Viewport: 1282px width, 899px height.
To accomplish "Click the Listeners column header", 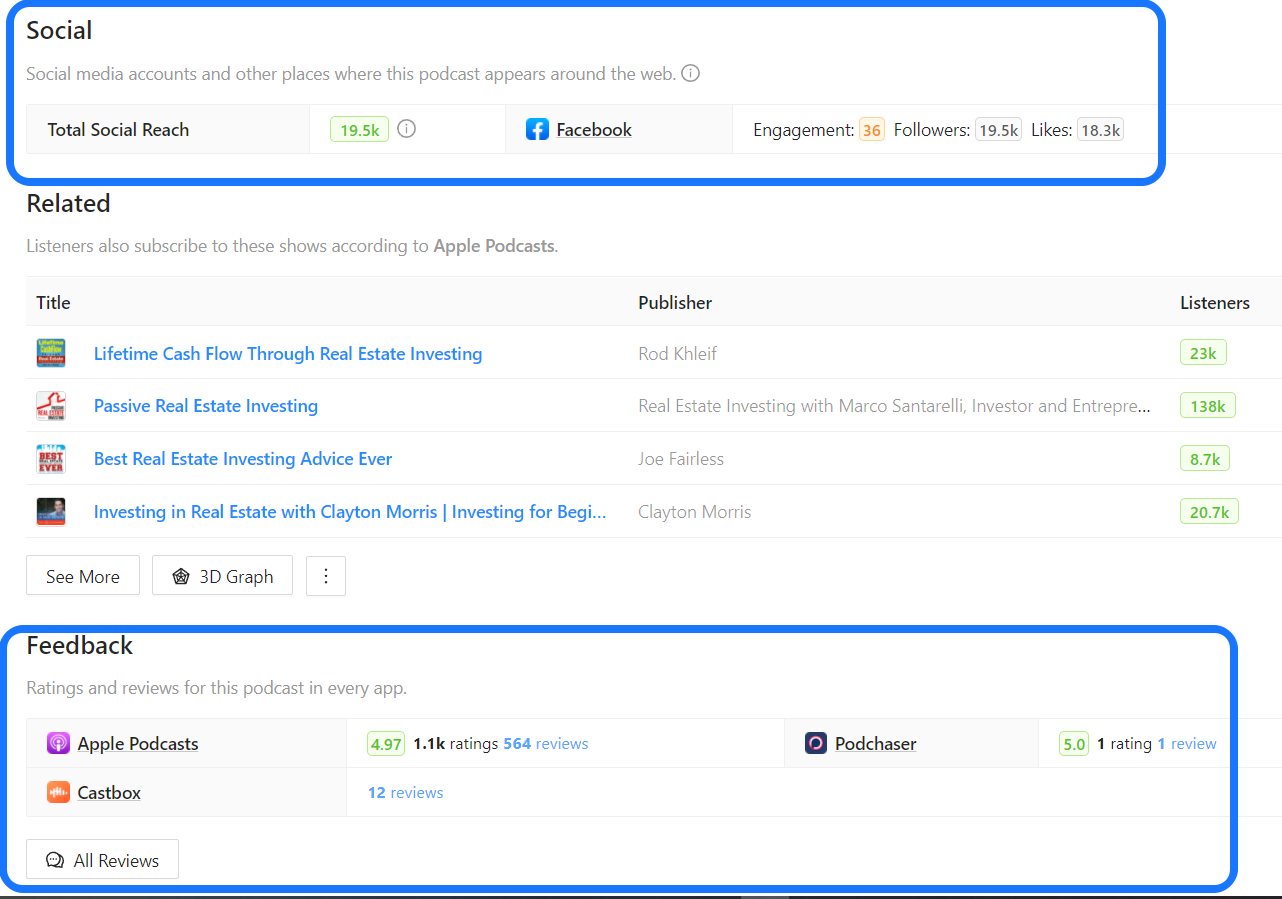I will (1215, 302).
